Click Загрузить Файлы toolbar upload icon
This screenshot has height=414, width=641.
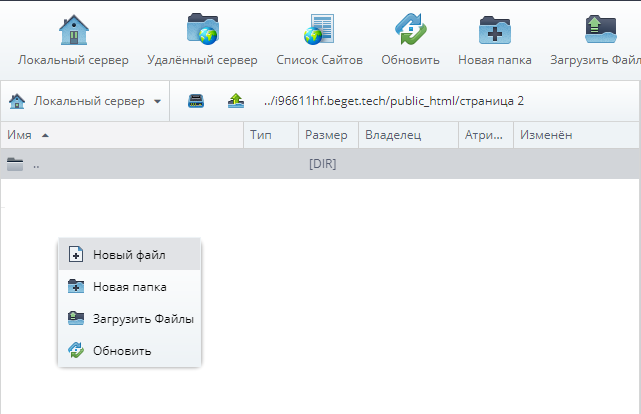pyautogui.click(x=601, y=29)
